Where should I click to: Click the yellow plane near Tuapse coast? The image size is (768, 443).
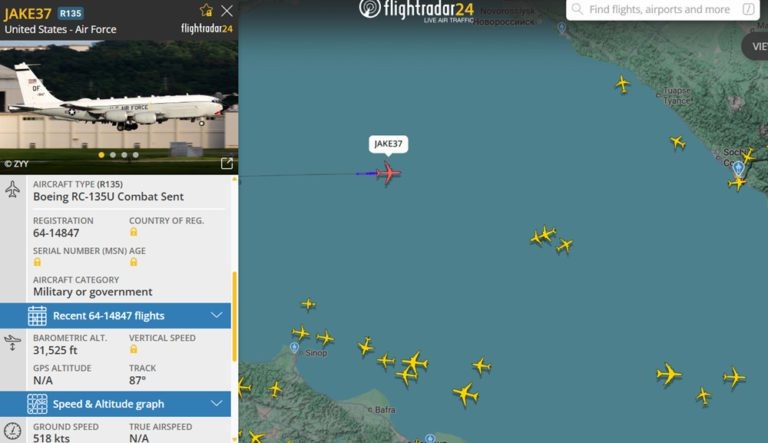623,84
